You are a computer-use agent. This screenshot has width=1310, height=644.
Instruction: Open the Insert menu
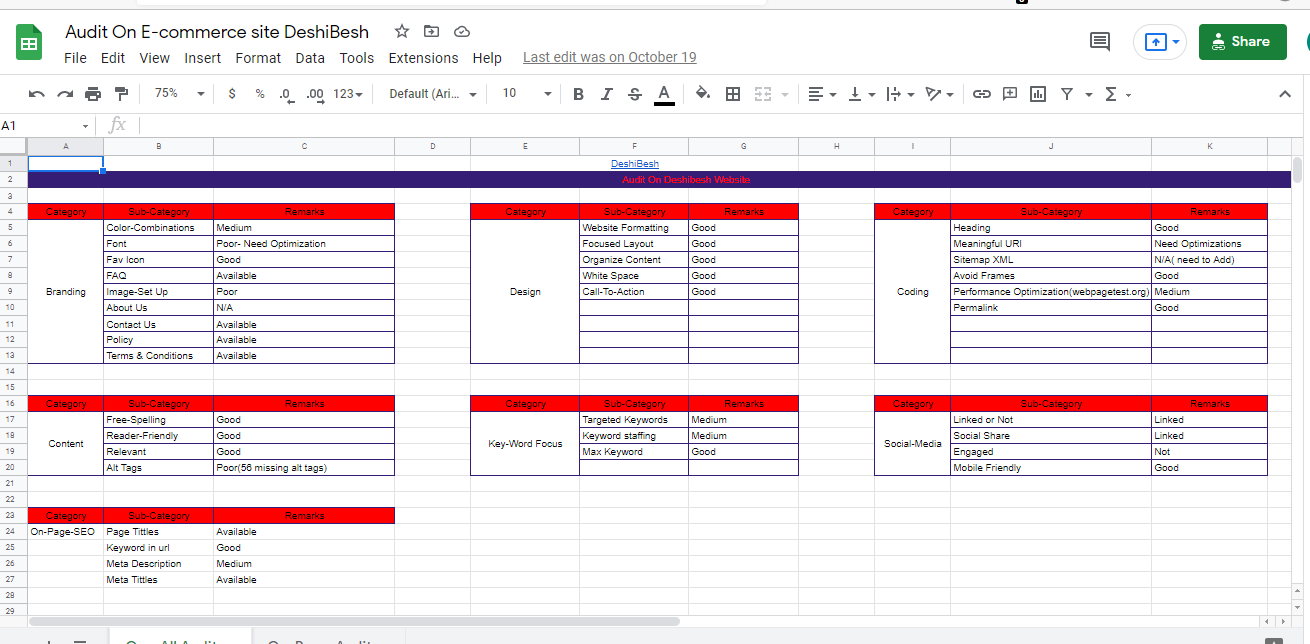(203, 58)
